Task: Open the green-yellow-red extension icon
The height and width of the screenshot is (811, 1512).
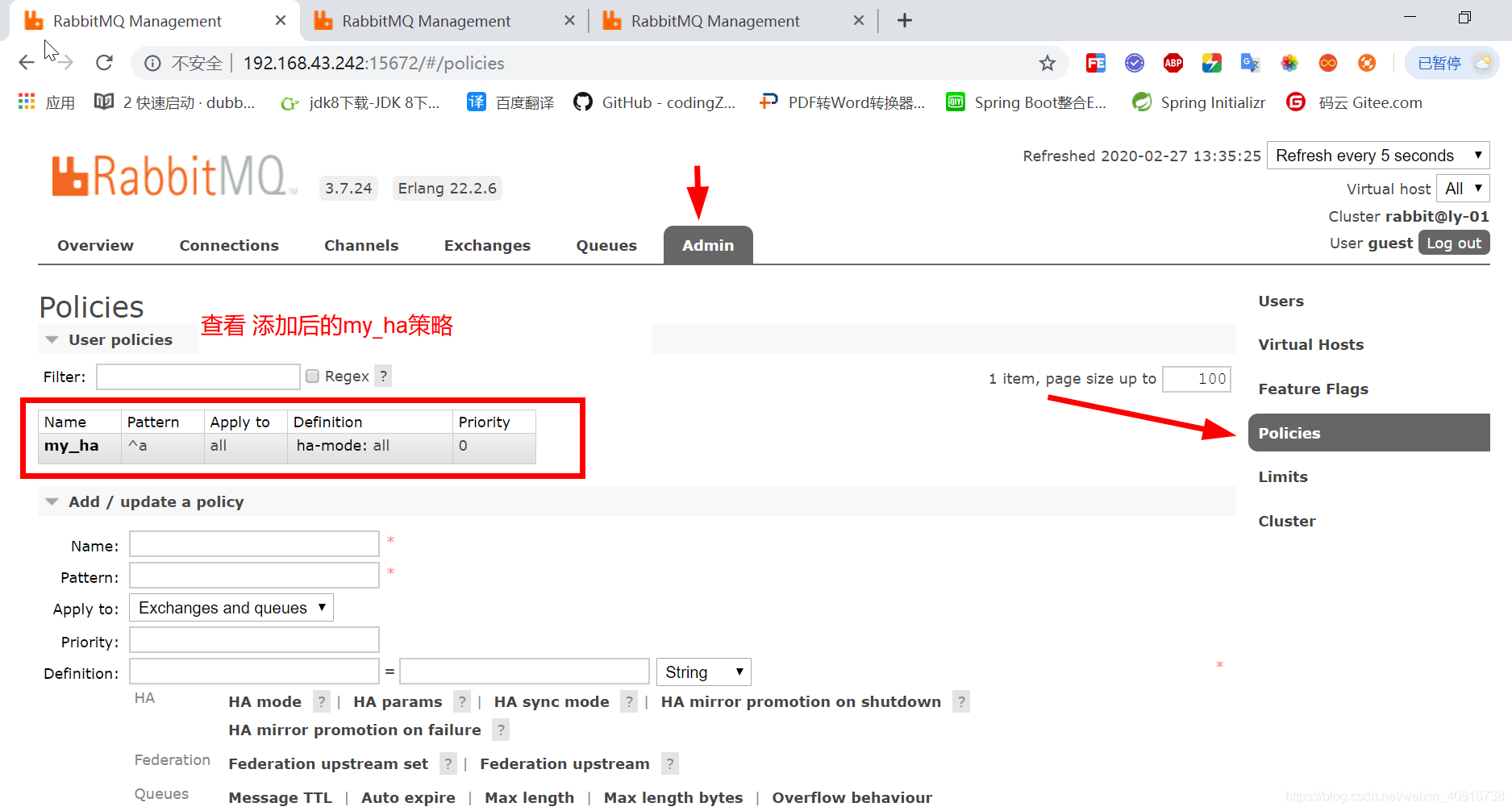Action: pyautogui.click(x=1211, y=63)
